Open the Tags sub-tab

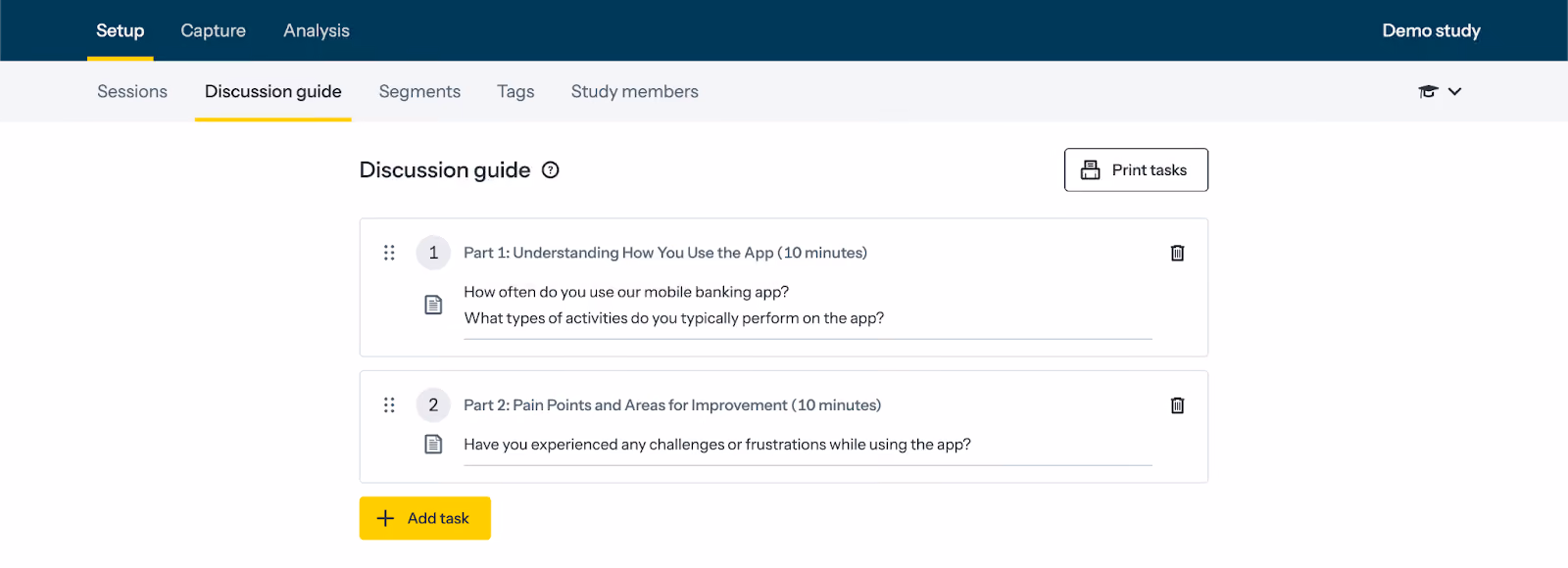point(515,91)
